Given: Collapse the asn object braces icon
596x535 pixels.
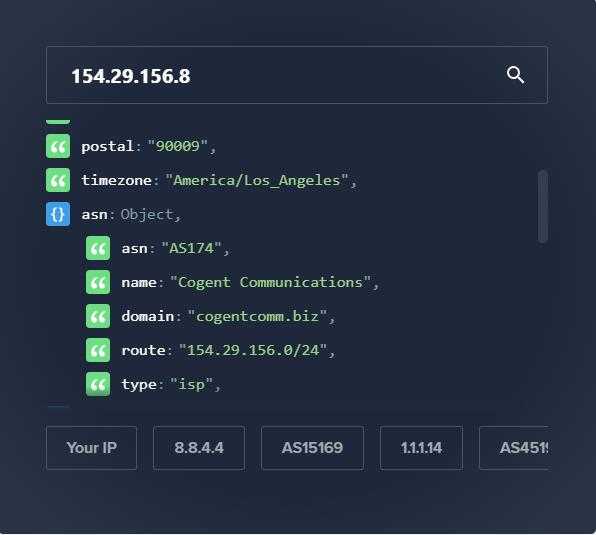Looking at the screenshot, I should [x=58, y=214].
